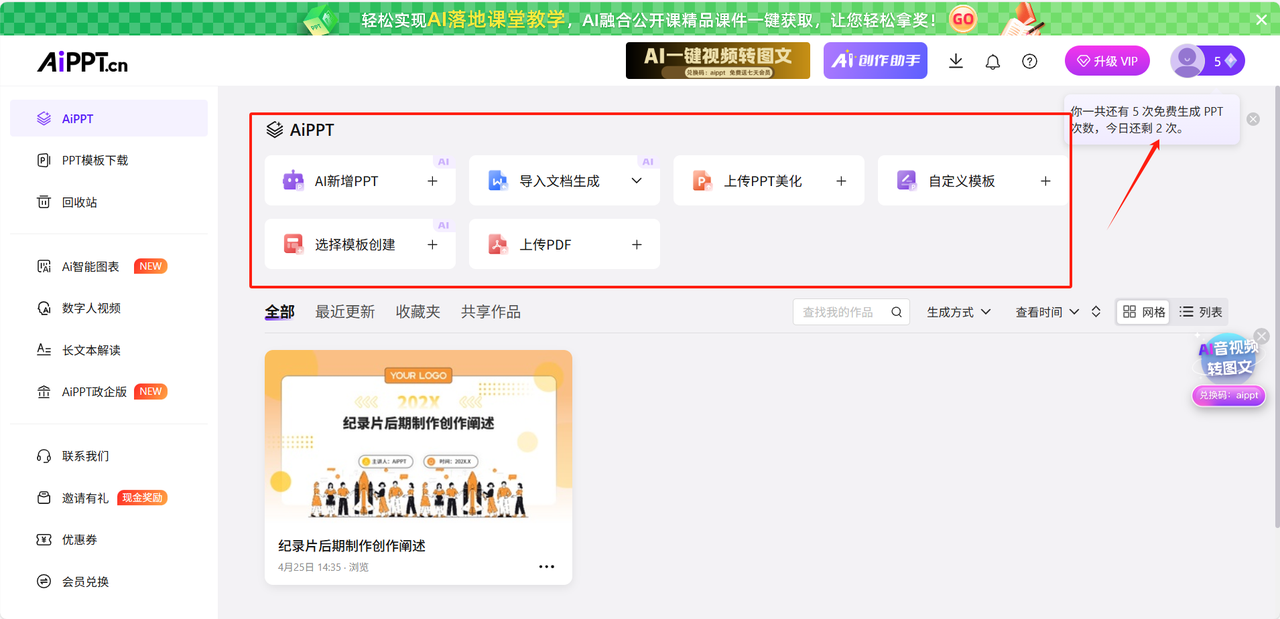Switch to 网格 grid view
This screenshot has height=619, width=1280.
click(1144, 312)
